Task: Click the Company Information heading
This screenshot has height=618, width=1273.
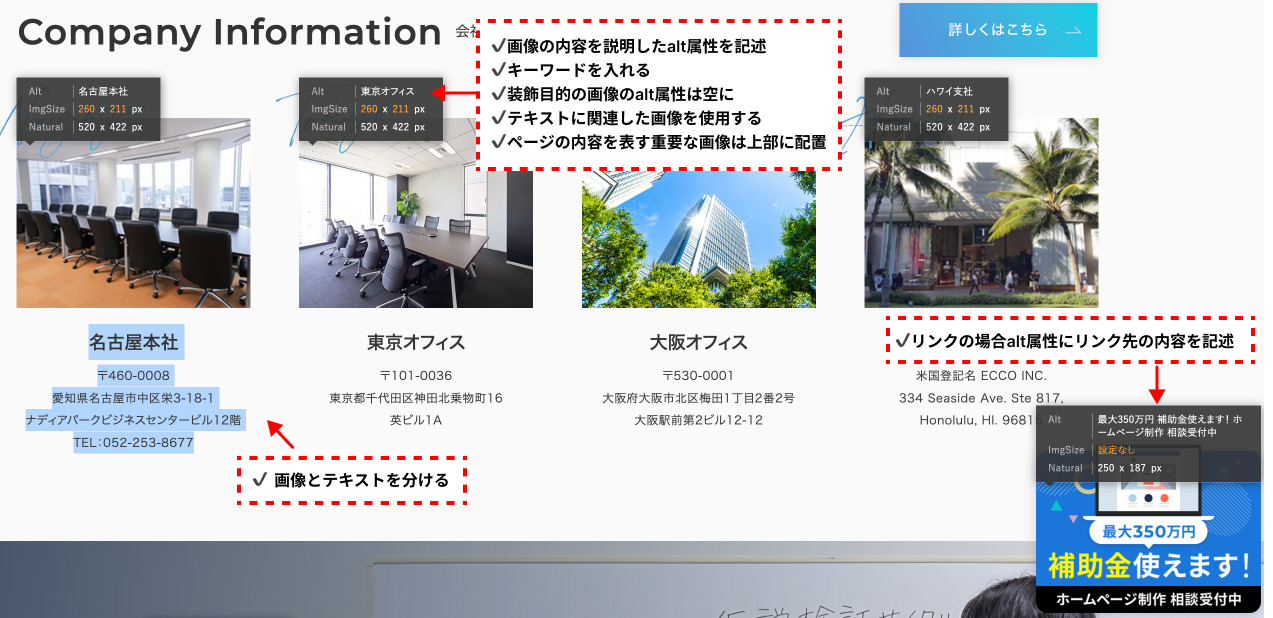Action: pos(229,33)
